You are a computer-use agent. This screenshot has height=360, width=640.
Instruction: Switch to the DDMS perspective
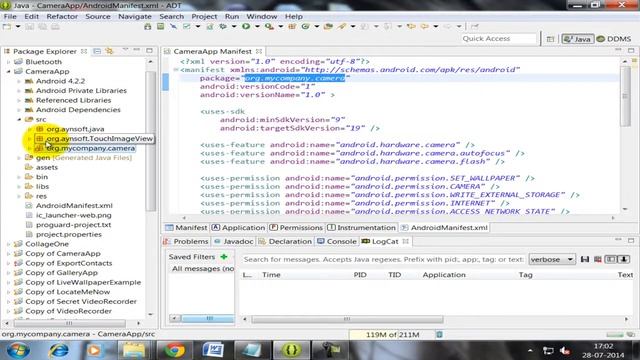tap(614, 39)
